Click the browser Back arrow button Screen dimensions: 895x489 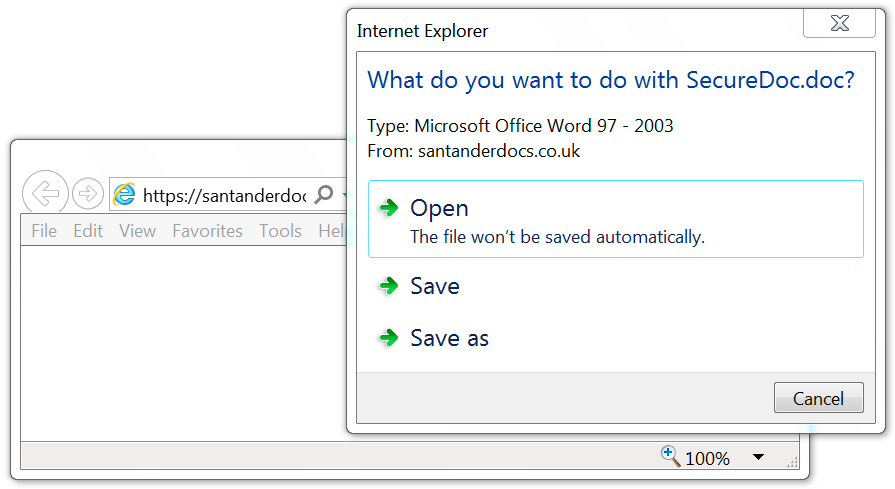click(45, 194)
